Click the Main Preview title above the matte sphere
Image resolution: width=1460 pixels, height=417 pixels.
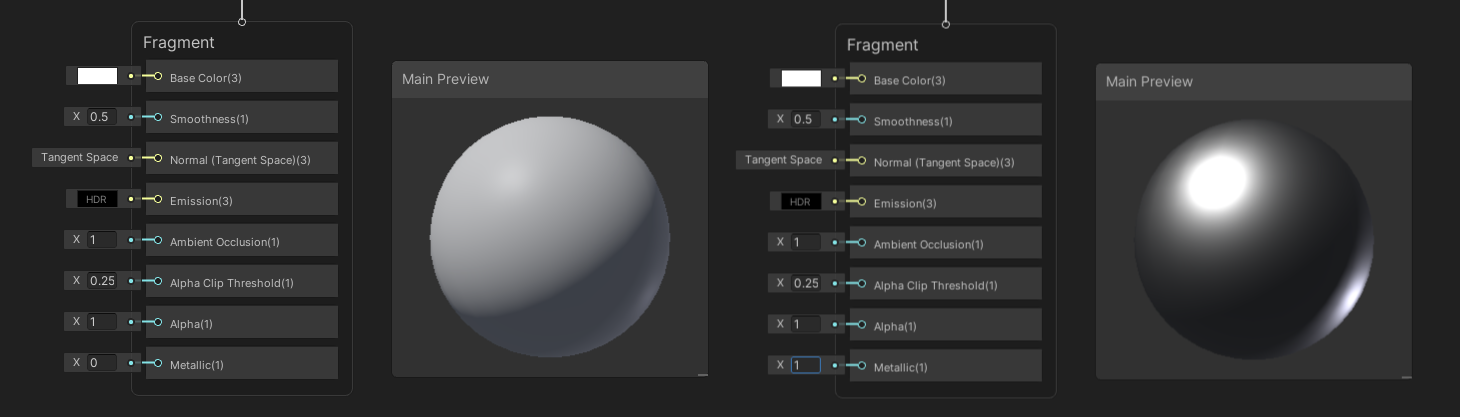click(x=445, y=79)
